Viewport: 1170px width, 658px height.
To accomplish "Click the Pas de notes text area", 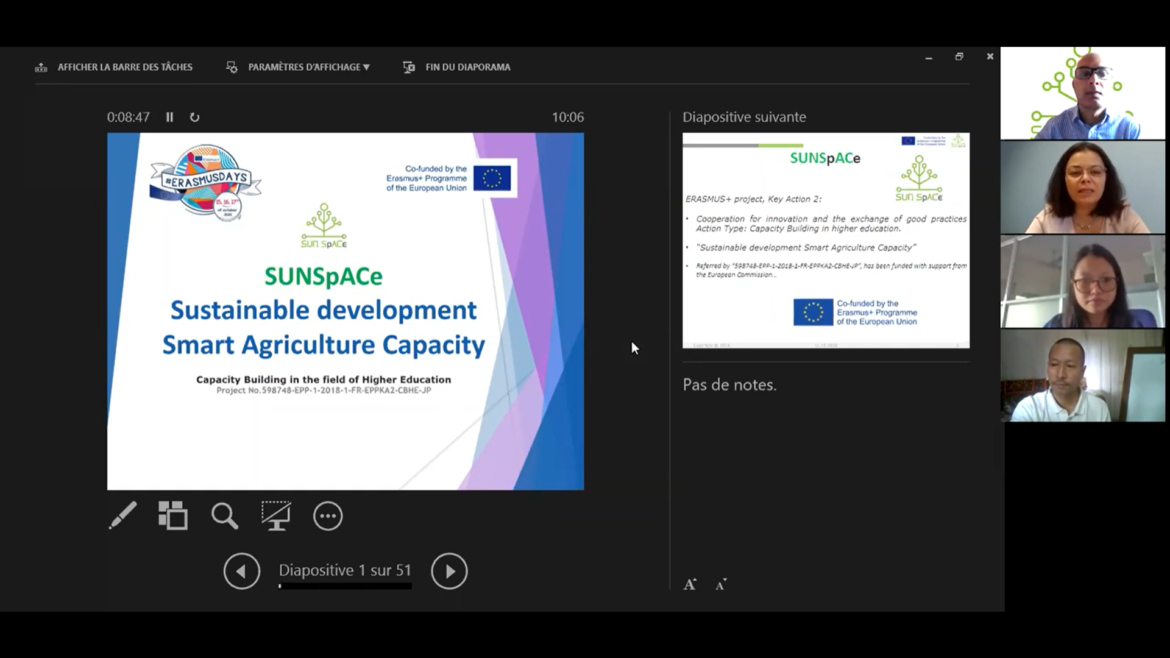I will tap(730, 385).
